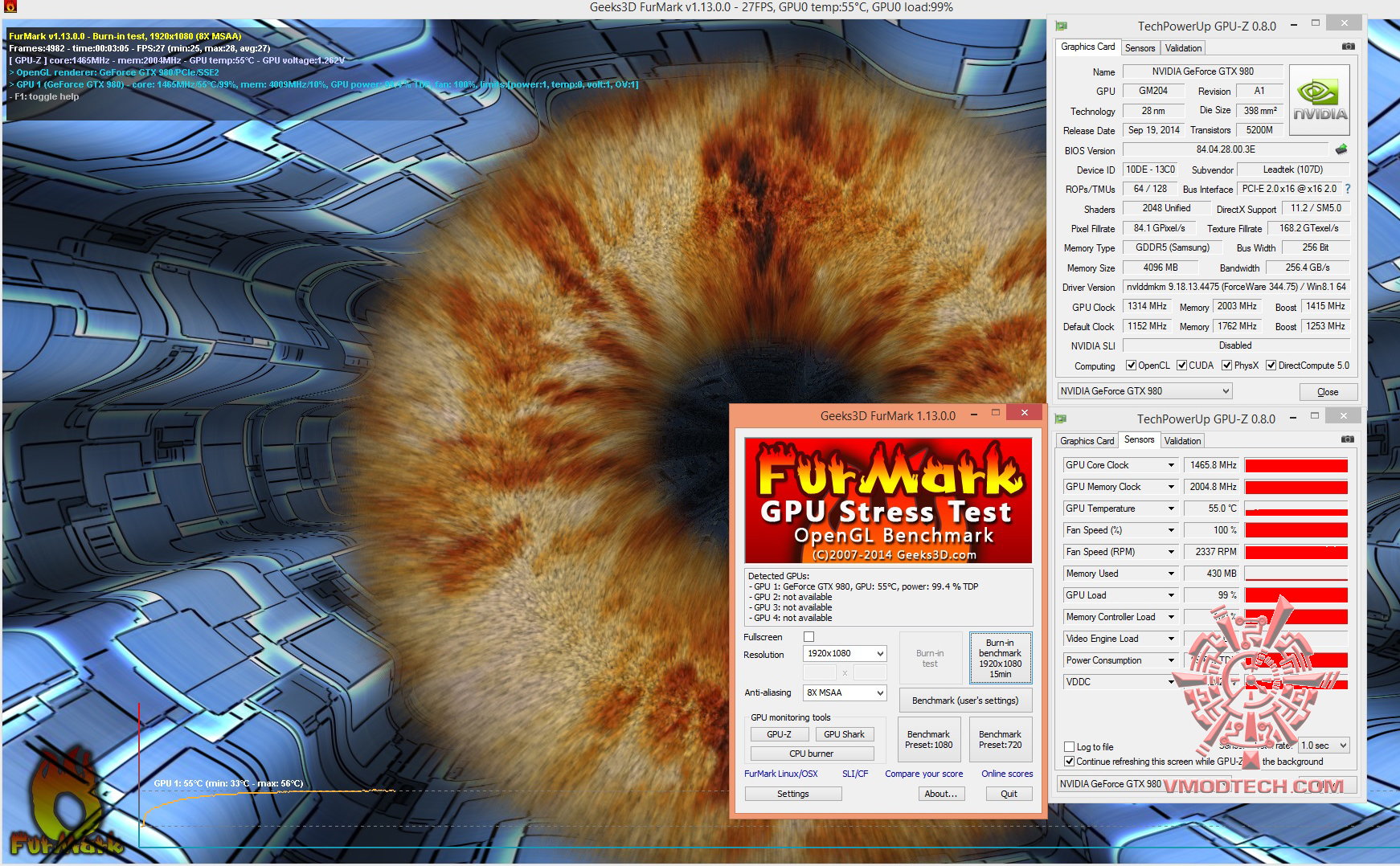The height and width of the screenshot is (866, 1400).
Task: Click the camera screenshot icon in Sensors window
Action: pos(1348,439)
